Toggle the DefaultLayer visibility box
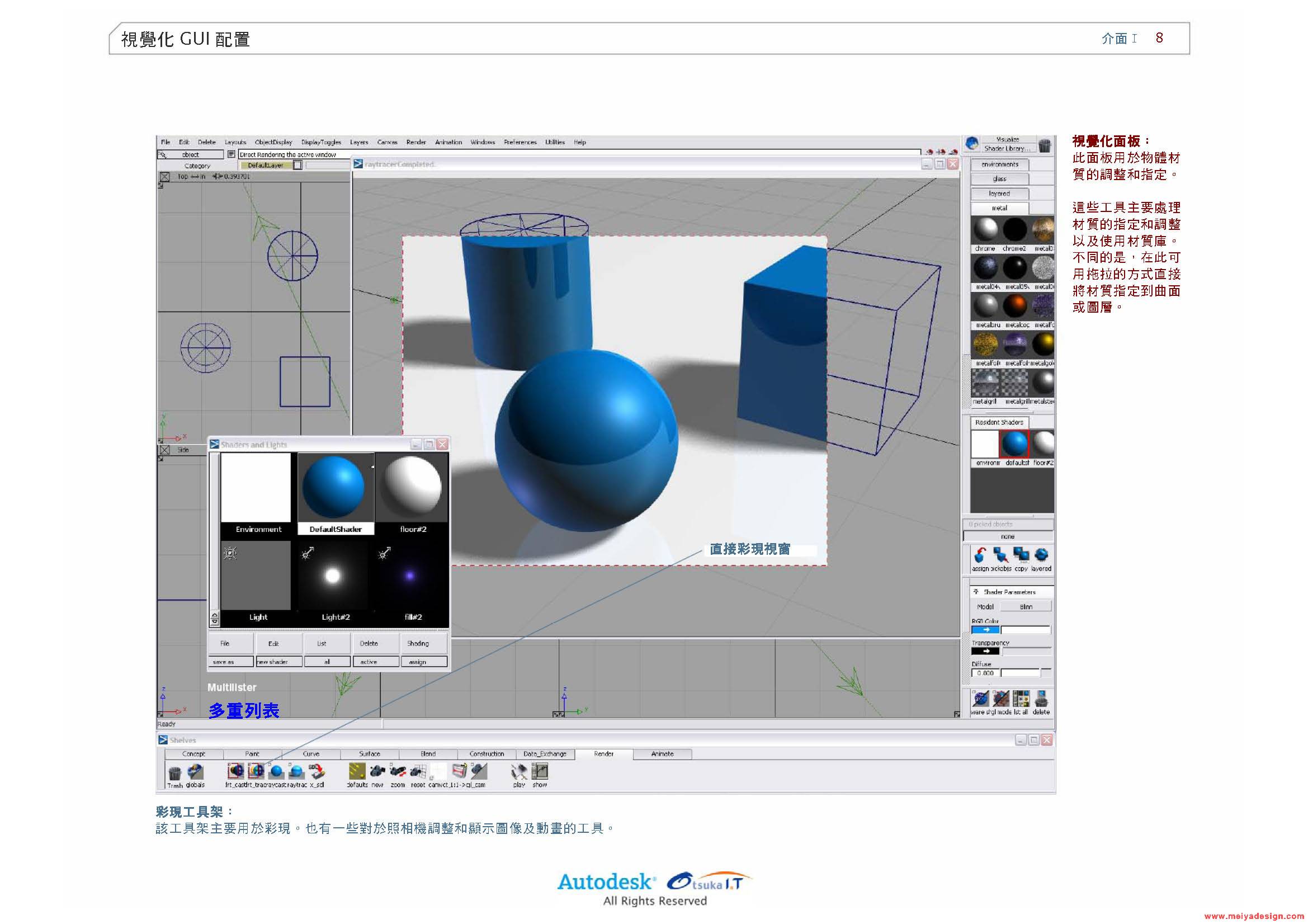The image size is (1308, 924). pyautogui.click(x=298, y=165)
